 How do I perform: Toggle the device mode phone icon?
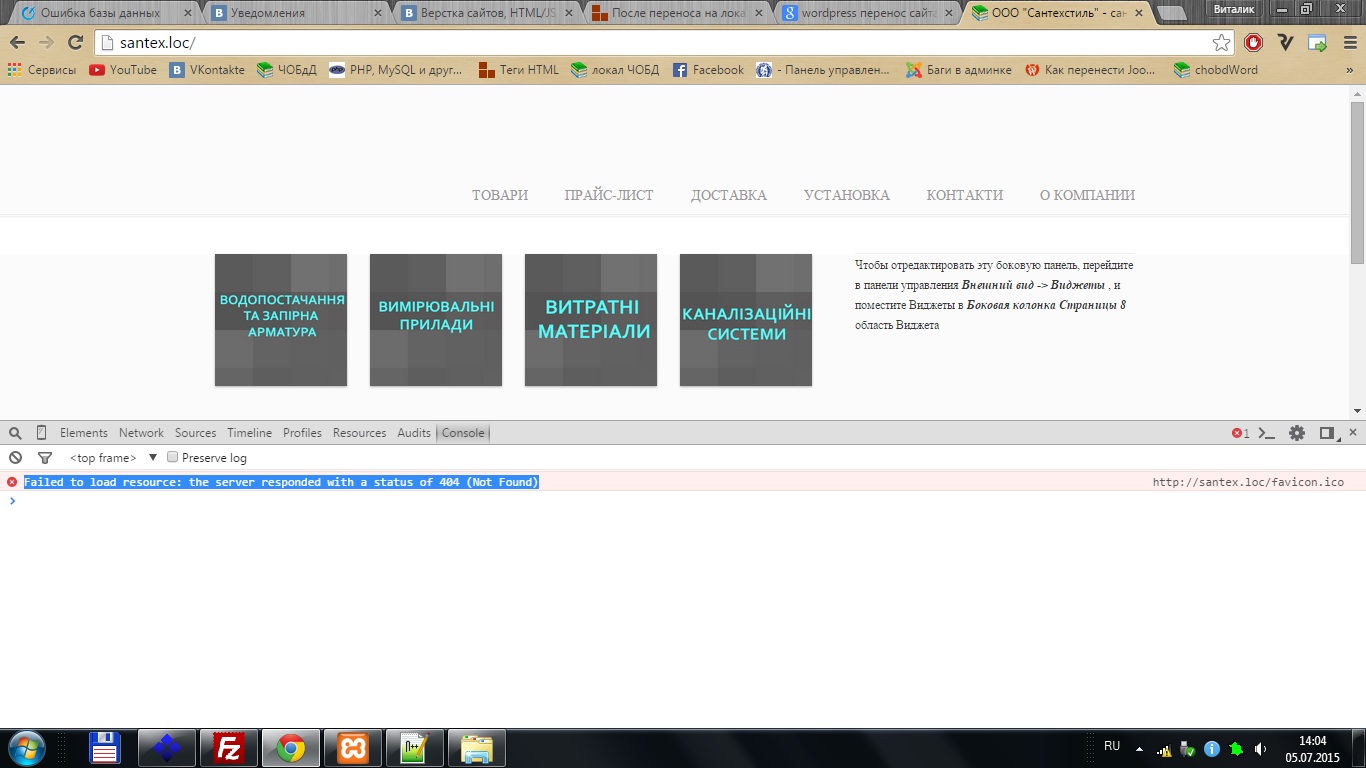(41, 433)
